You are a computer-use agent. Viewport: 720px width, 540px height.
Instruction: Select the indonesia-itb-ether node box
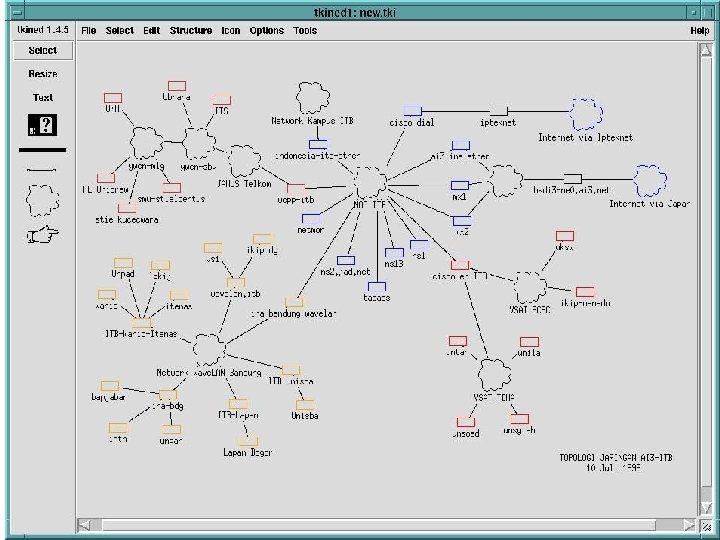tap(318, 144)
